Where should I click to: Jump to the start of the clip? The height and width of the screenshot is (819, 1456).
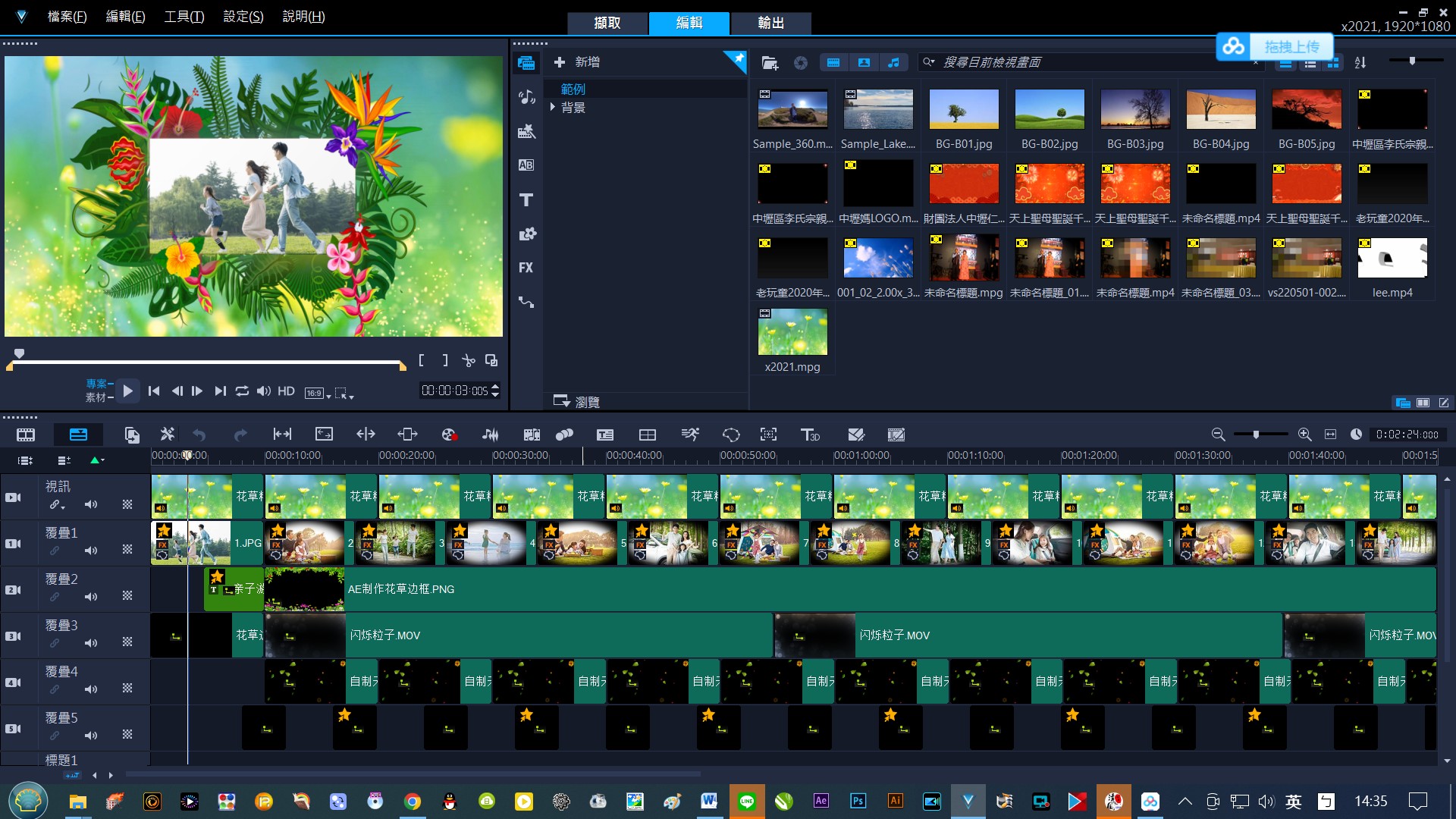coord(154,391)
